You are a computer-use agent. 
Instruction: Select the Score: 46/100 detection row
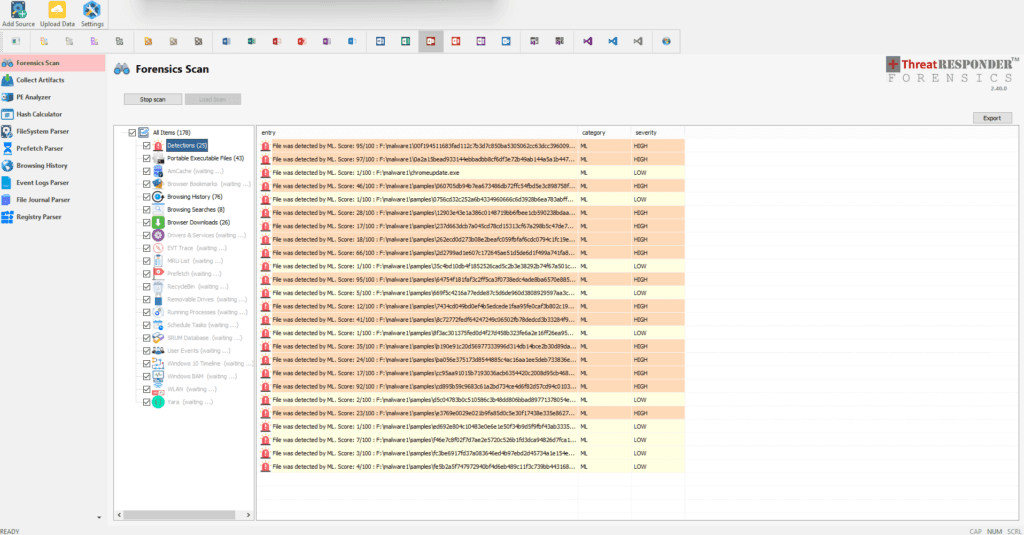click(x=470, y=186)
